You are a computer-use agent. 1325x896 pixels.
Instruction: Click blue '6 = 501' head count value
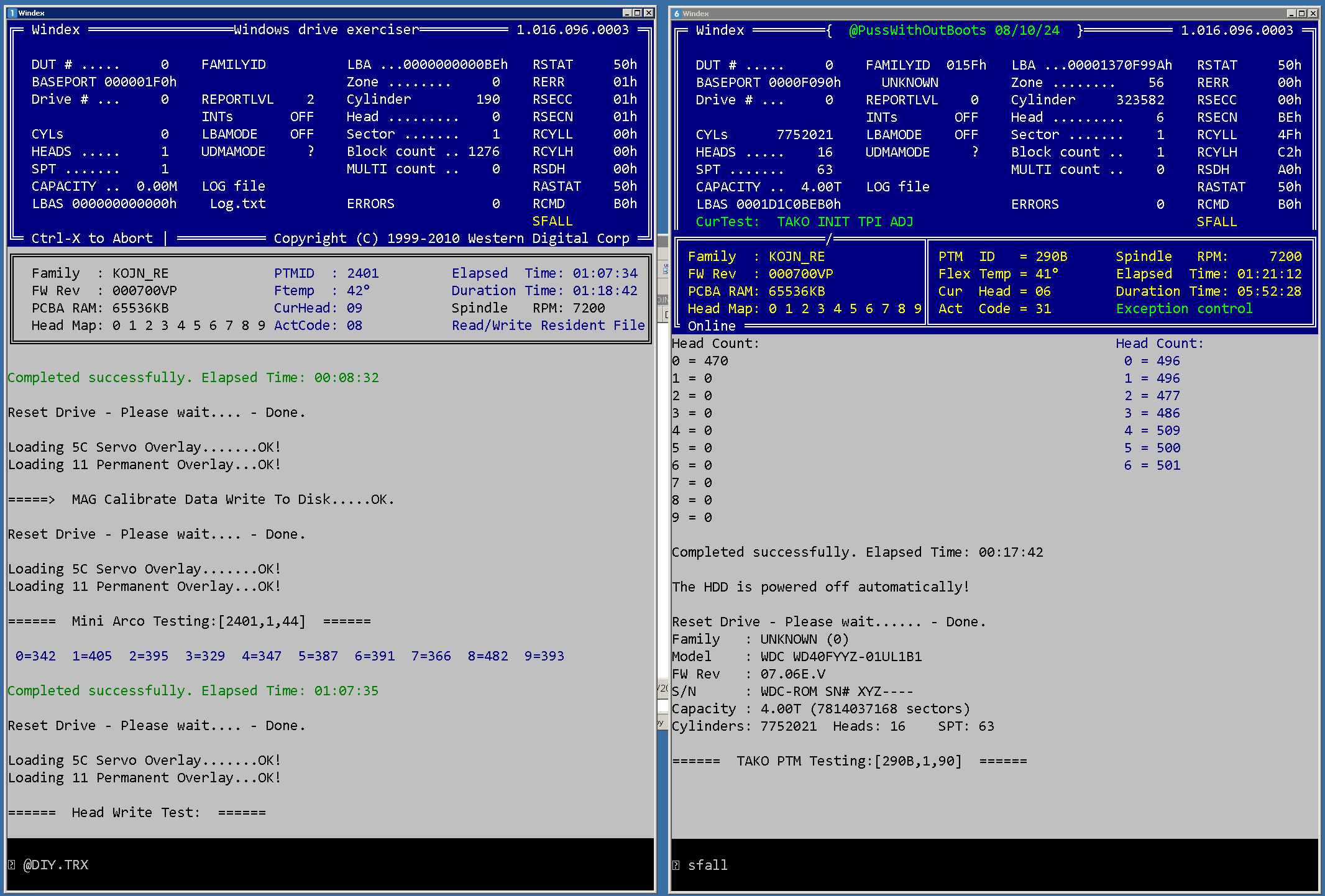tap(1152, 465)
